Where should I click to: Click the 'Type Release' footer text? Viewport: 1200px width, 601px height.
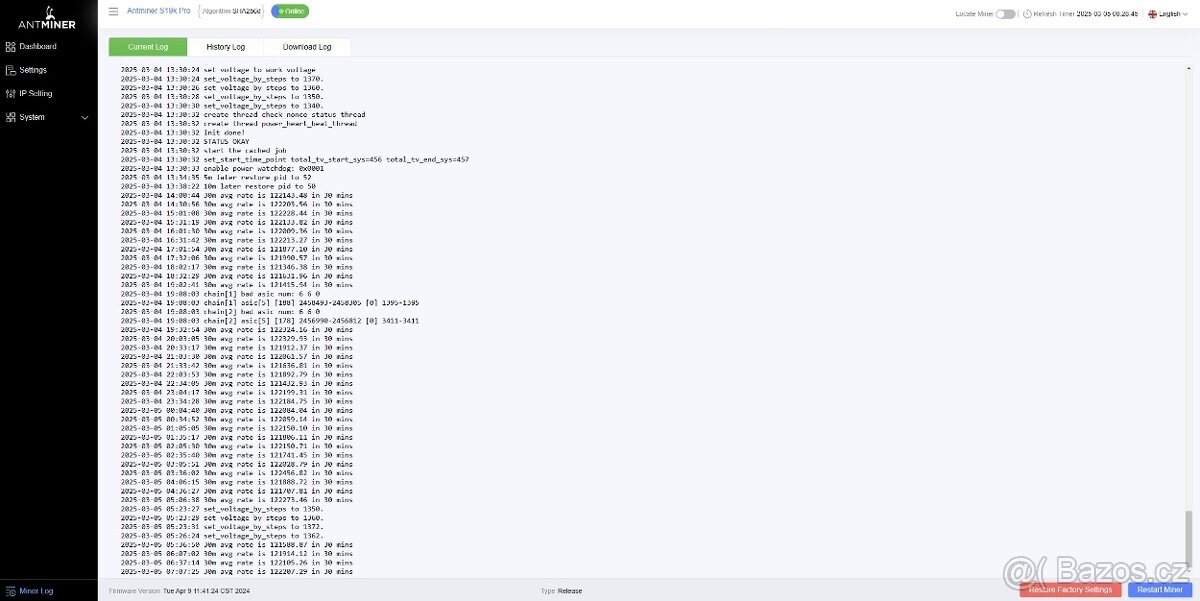point(561,591)
